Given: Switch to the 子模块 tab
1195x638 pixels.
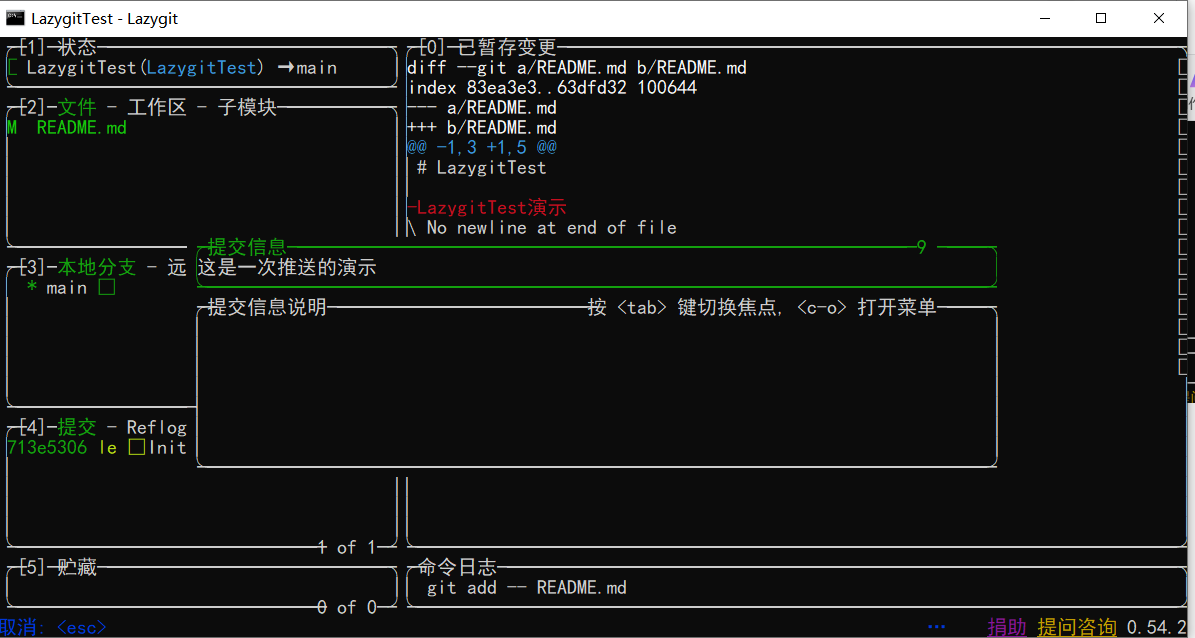Looking at the screenshot, I should pos(247,107).
